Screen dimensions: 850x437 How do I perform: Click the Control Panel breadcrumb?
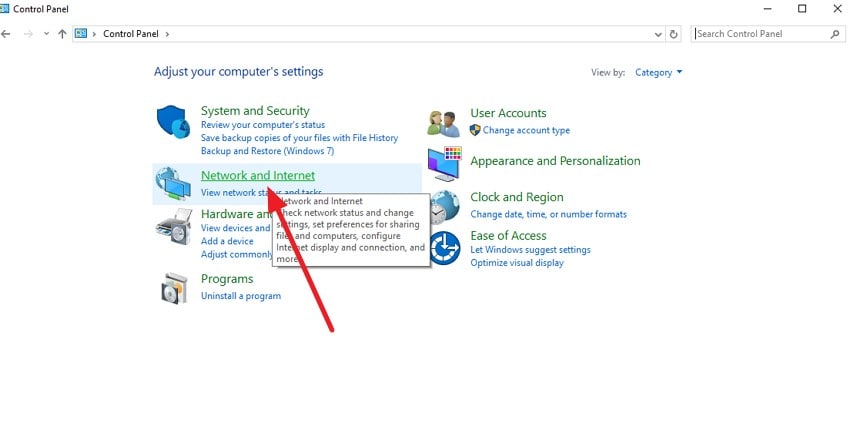coord(131,34)
